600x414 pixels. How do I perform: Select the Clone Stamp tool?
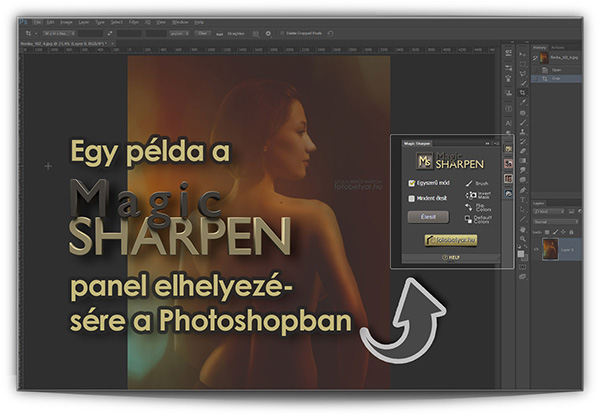[x=522, y=132]
